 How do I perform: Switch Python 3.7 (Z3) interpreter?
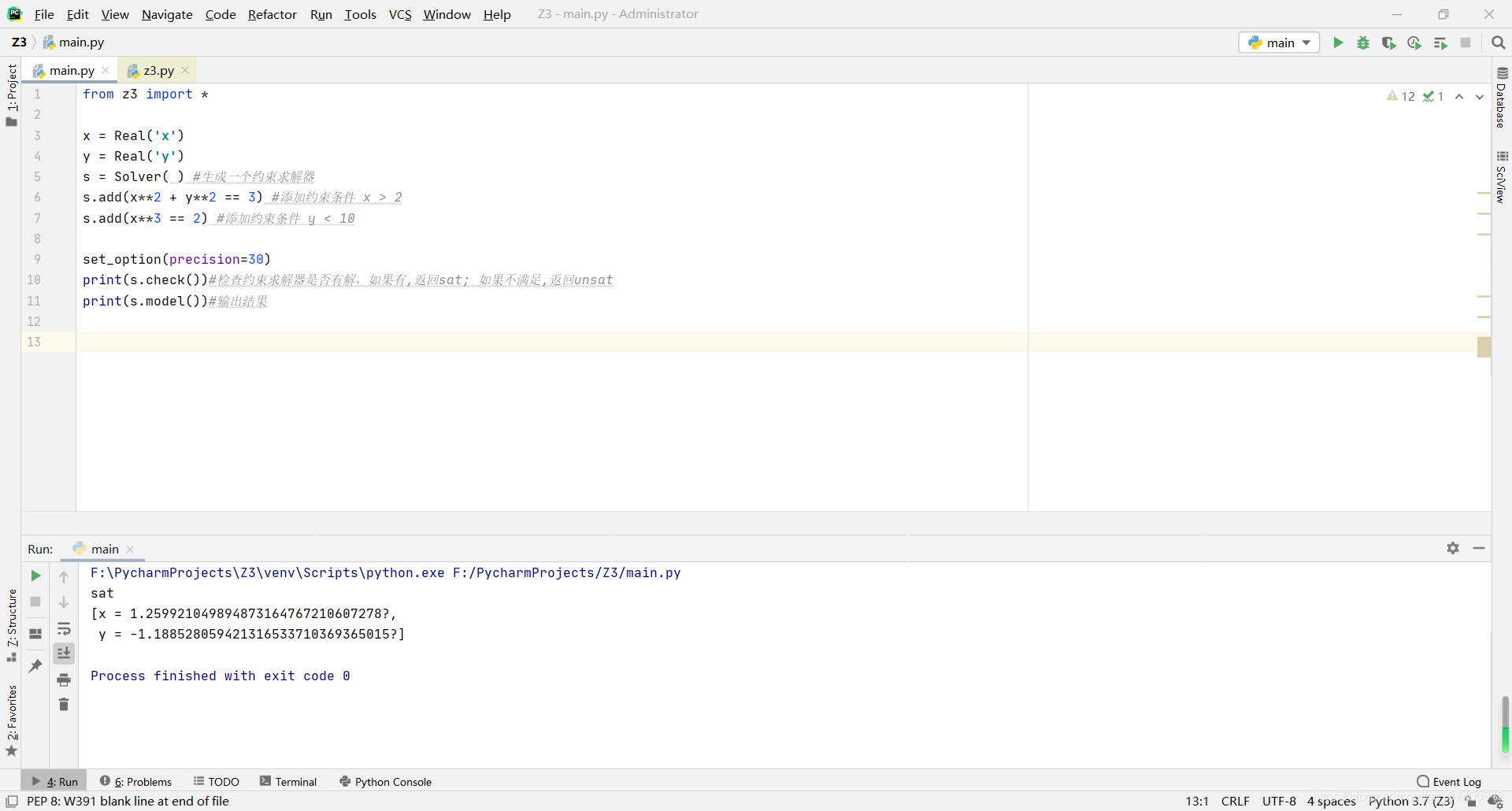[x=1411, y=801]
